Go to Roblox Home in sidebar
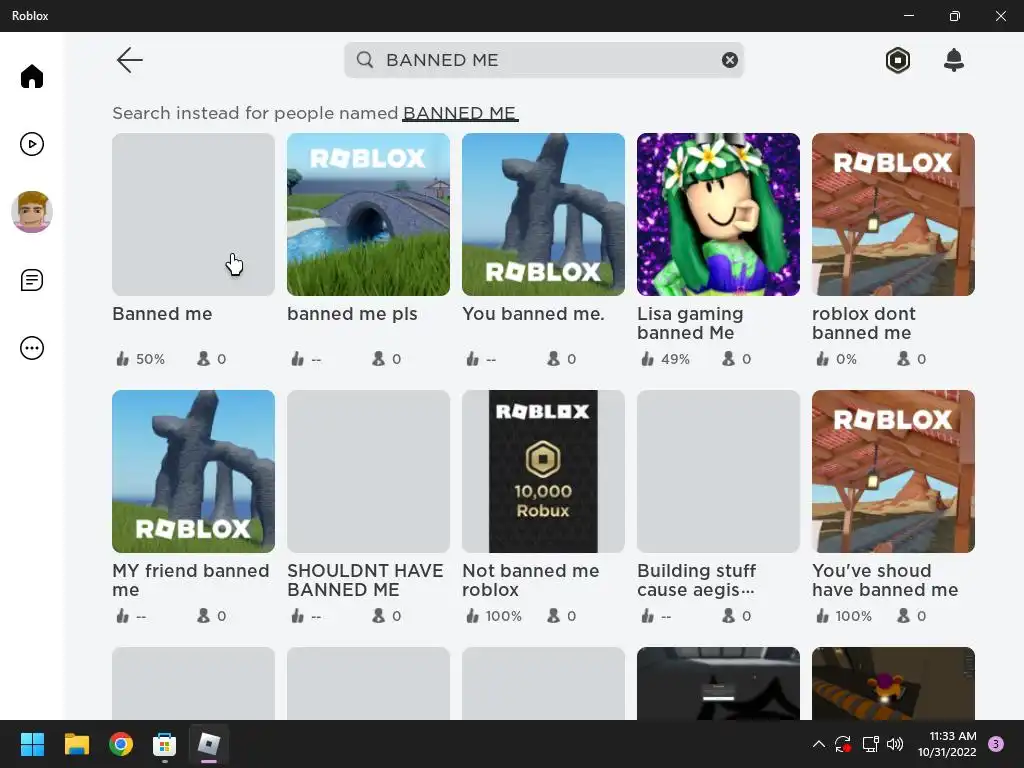 (x=31, y=76)
